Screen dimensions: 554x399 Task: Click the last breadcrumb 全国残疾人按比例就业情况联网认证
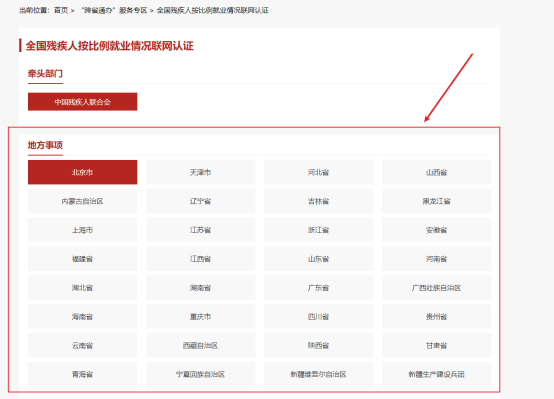click(213, 10)
